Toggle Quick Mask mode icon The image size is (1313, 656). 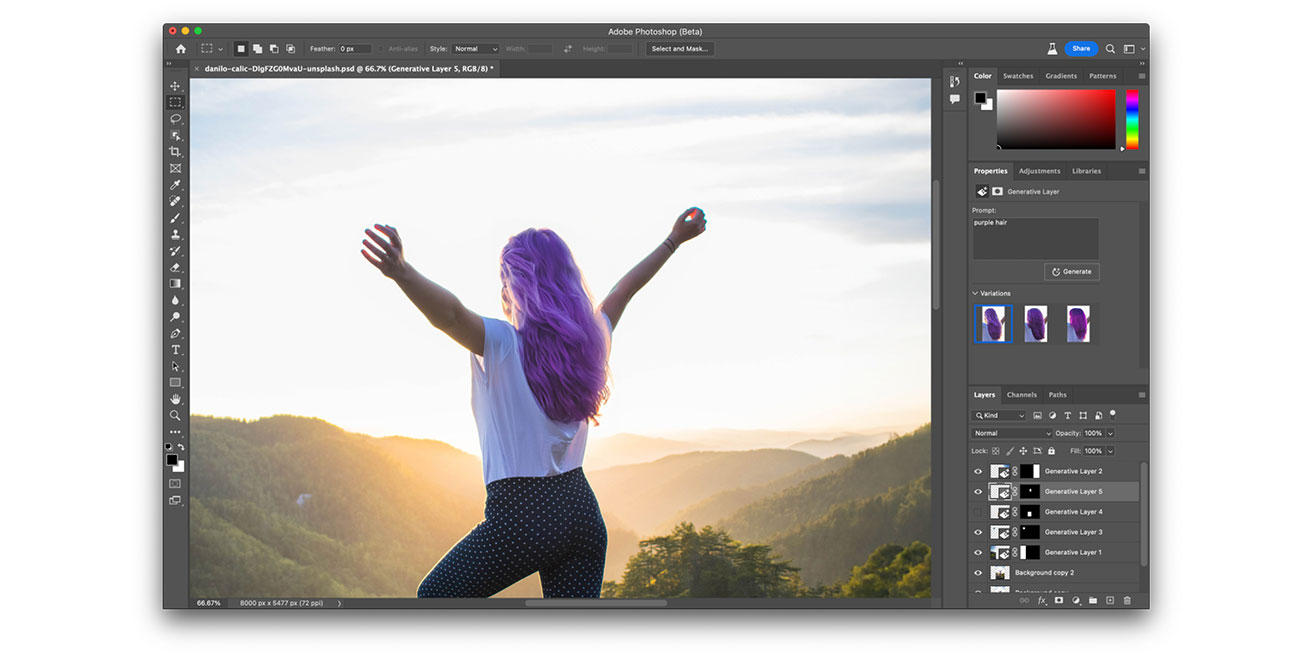coord(175,483)
